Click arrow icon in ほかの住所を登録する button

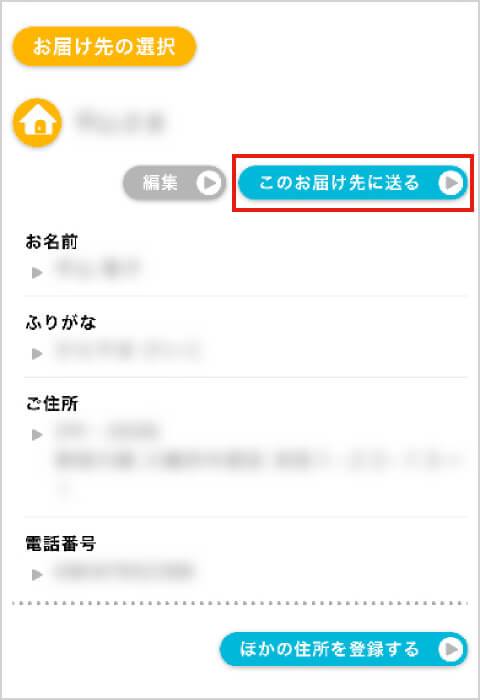(451, 649)
